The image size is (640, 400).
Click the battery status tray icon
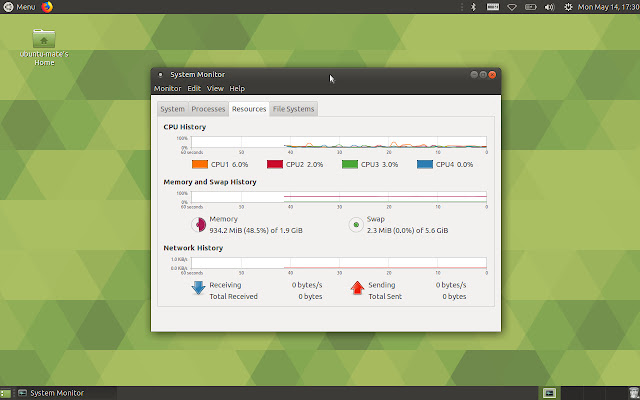(531, 7)
